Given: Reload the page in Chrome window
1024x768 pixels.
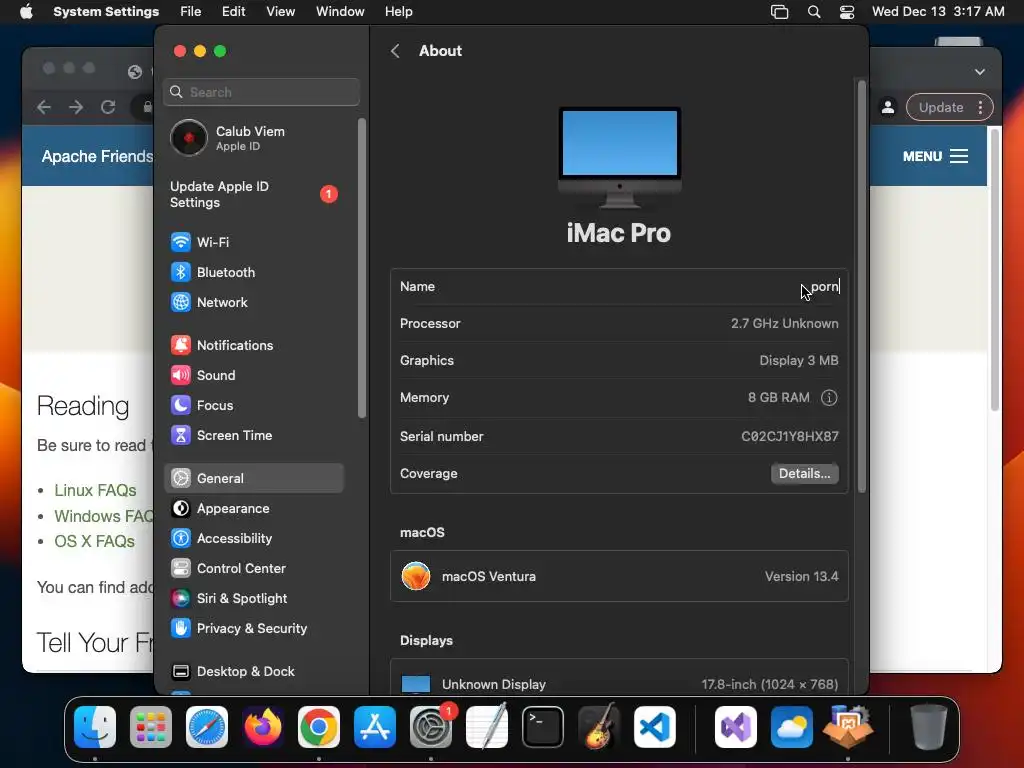Looking at the screenshot, I should (x=108, y=107).
